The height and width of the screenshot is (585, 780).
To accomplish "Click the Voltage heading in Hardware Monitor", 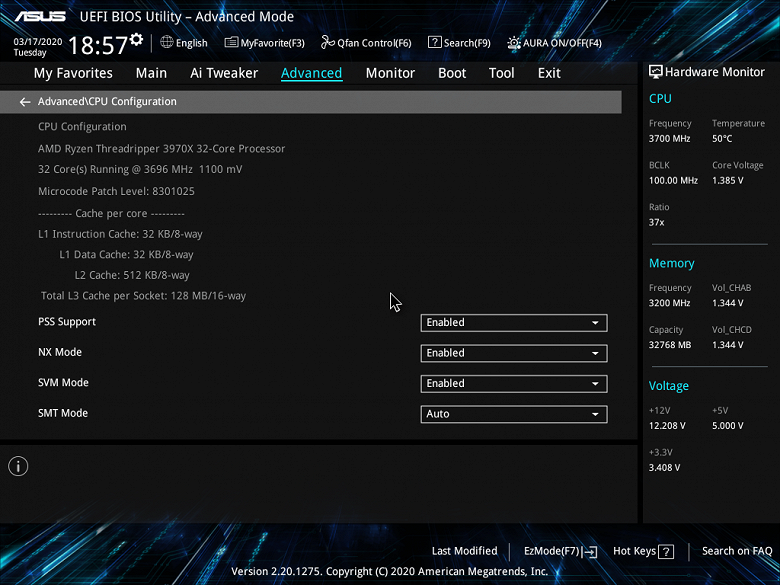I will point(669,386).
